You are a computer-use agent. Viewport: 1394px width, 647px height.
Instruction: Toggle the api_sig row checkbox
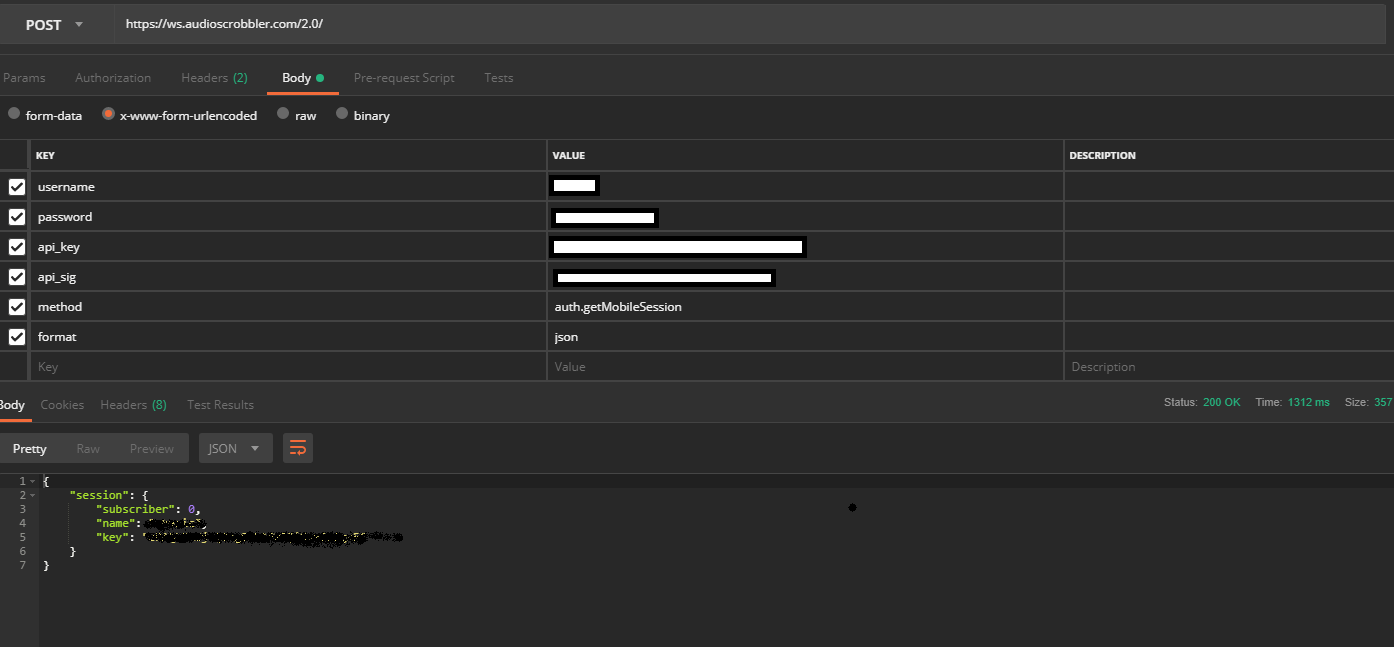point(17,277)
